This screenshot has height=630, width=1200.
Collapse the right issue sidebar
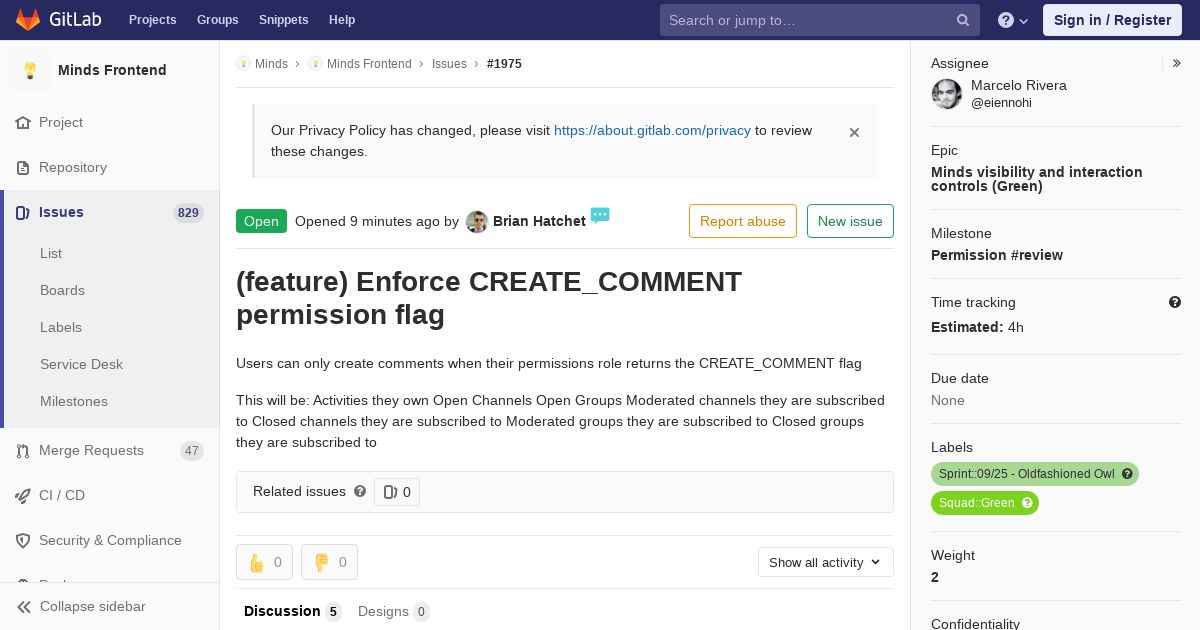coord(1177,63)
